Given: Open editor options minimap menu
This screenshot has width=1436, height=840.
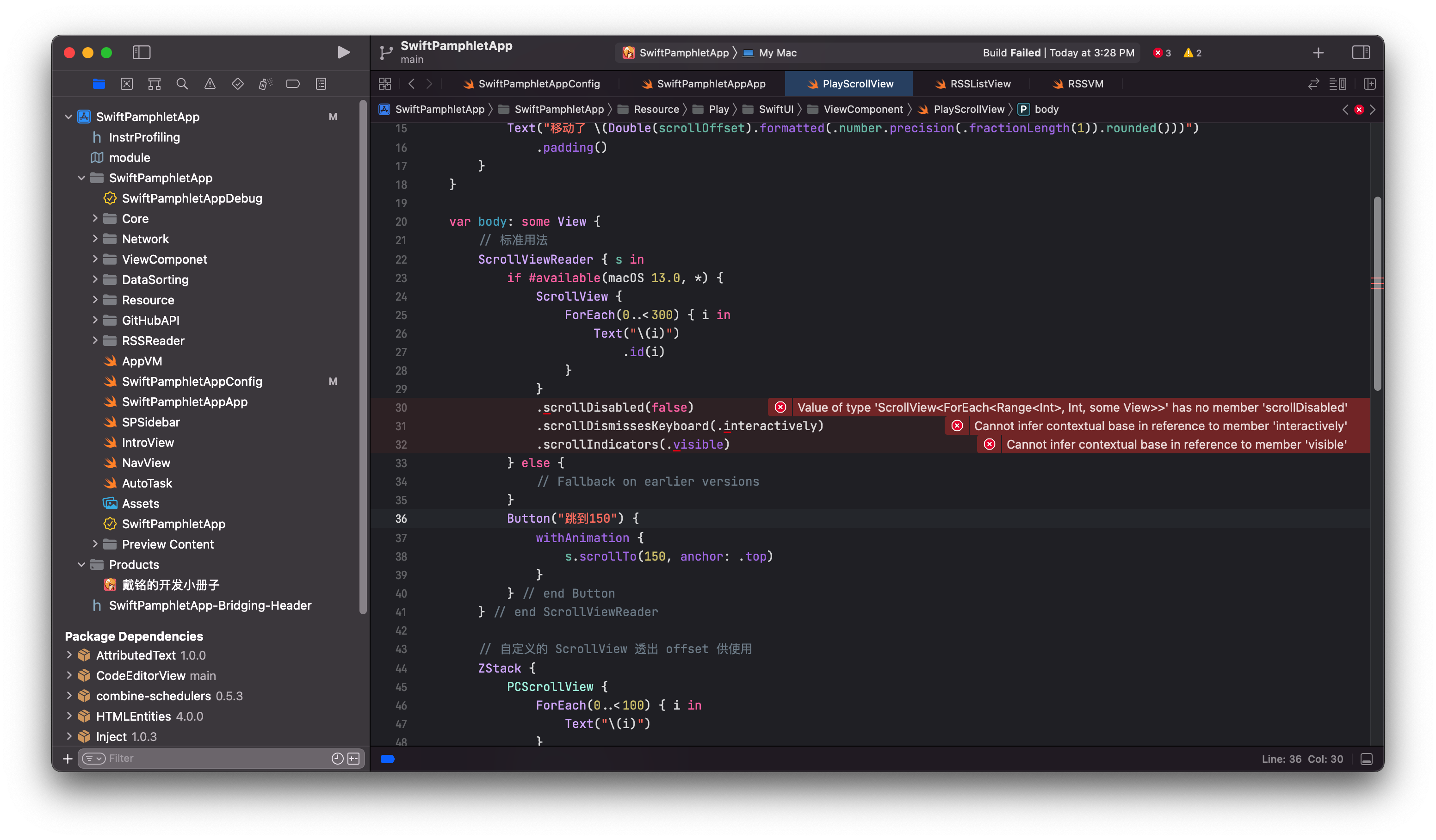Looking at the screenshot, I should pyautogui.click(x=1337, y=84).
